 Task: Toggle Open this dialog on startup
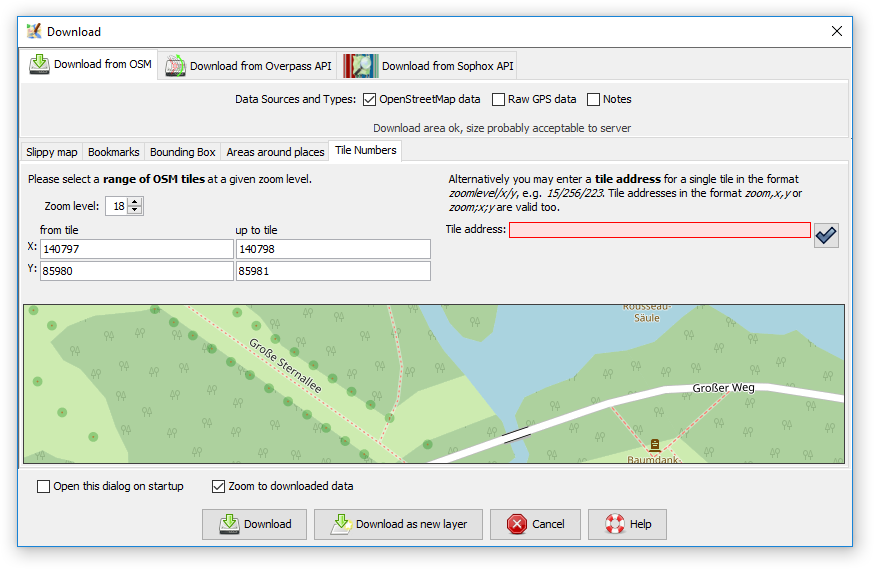tap(43, 487)
